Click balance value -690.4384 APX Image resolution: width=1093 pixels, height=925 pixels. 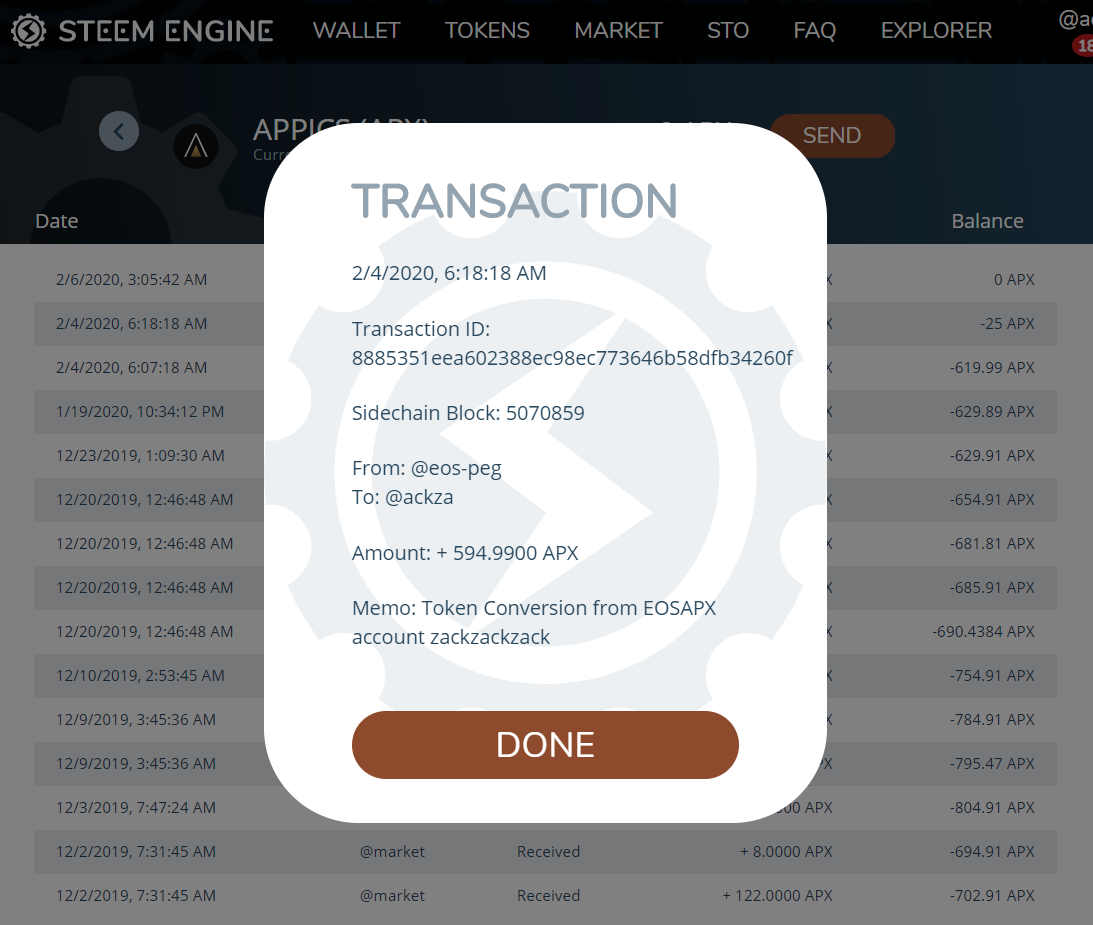pos(984,632)
